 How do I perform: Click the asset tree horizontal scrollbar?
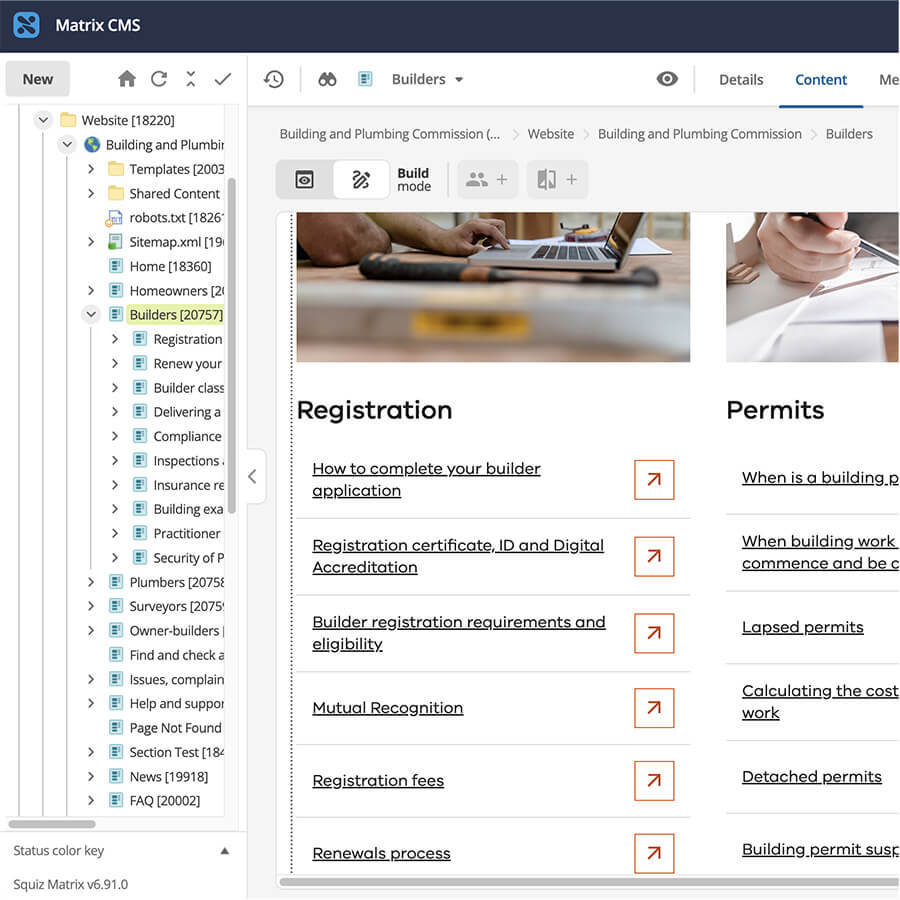(x=52, y=824)
